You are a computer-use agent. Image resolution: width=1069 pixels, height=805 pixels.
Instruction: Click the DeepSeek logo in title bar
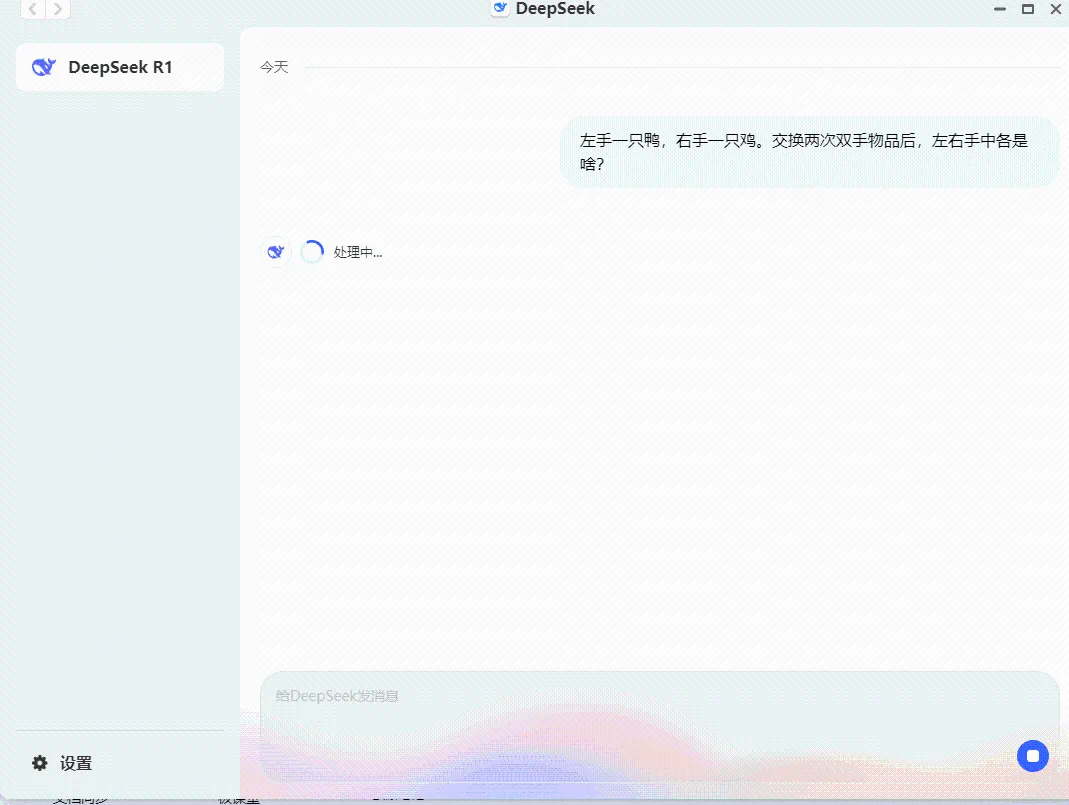pyautogui.click(x=500, y=8)
